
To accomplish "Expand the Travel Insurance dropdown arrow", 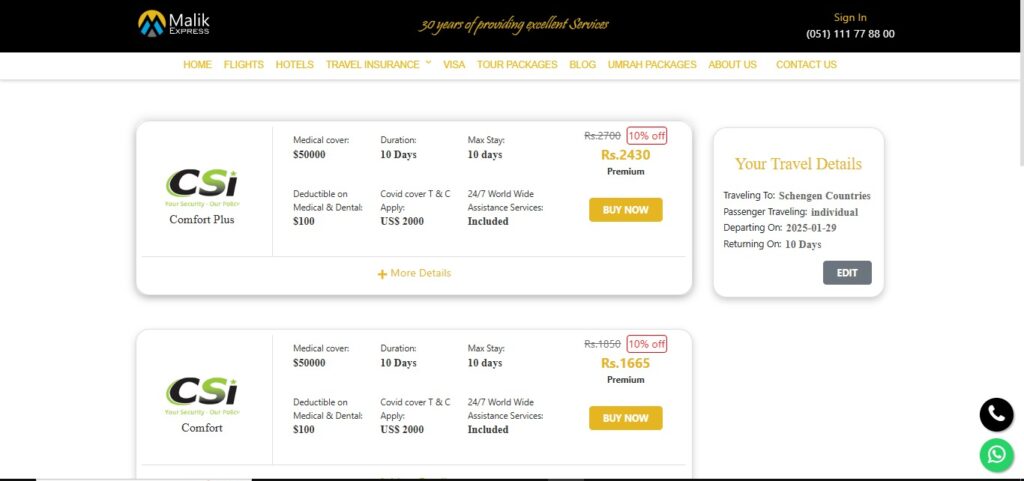I will [428, 62].
